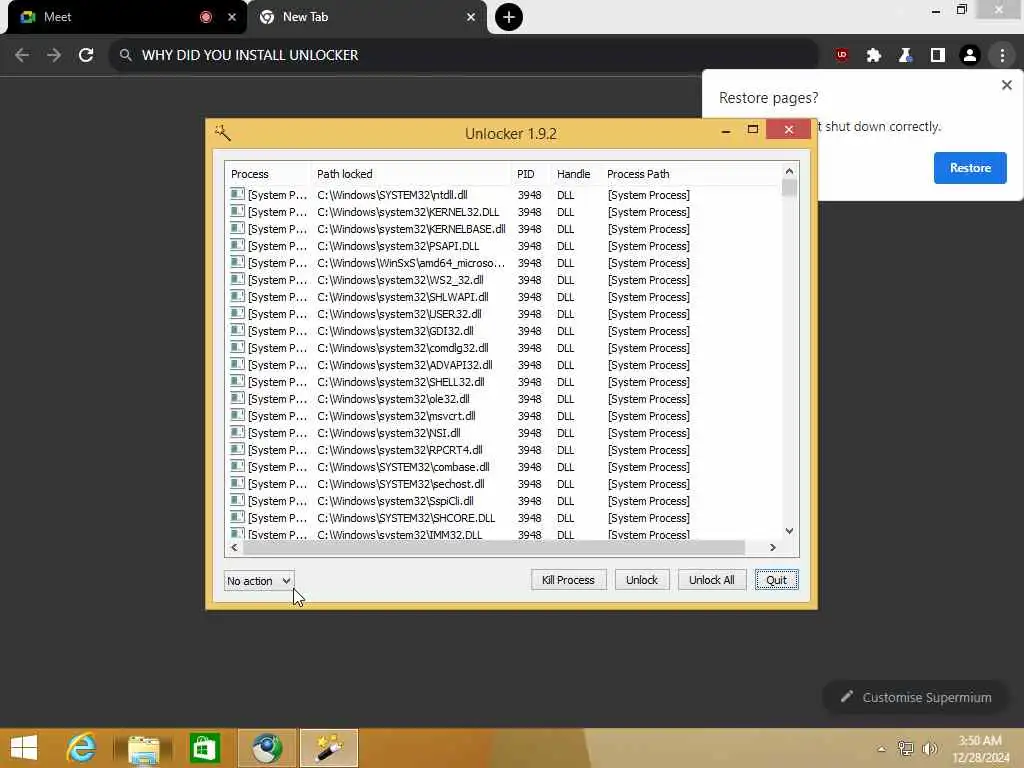Click the horizontal scrollbar thumb
The width and height of the screenshot is (1024, 768).
[494, 547]
